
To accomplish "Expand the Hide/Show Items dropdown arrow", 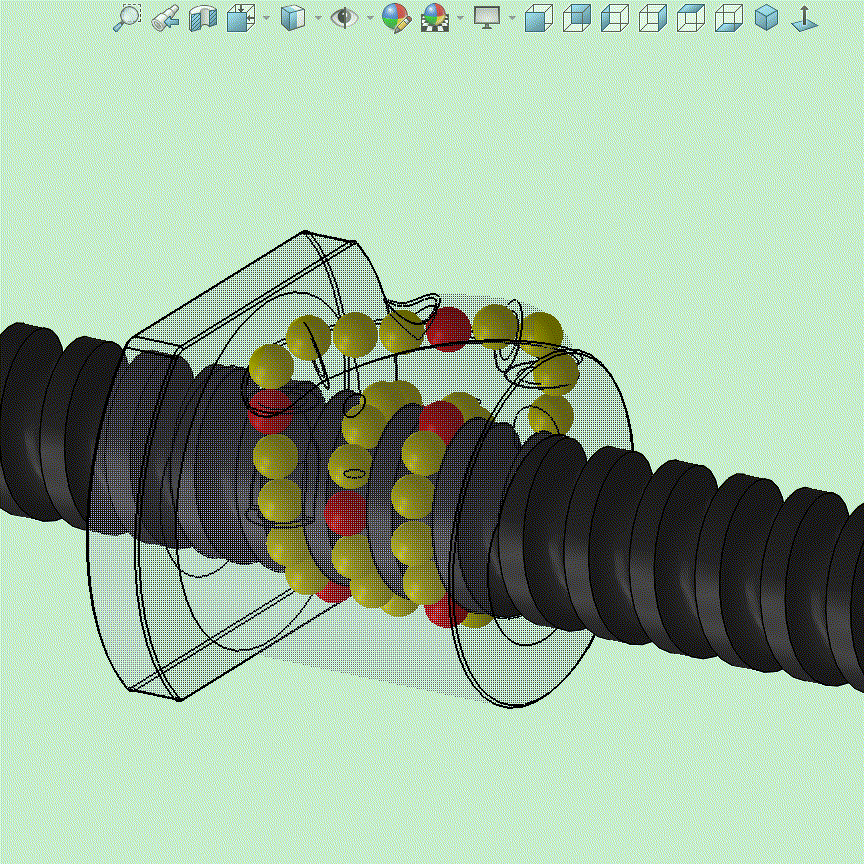I will click(x=369, y=17).
